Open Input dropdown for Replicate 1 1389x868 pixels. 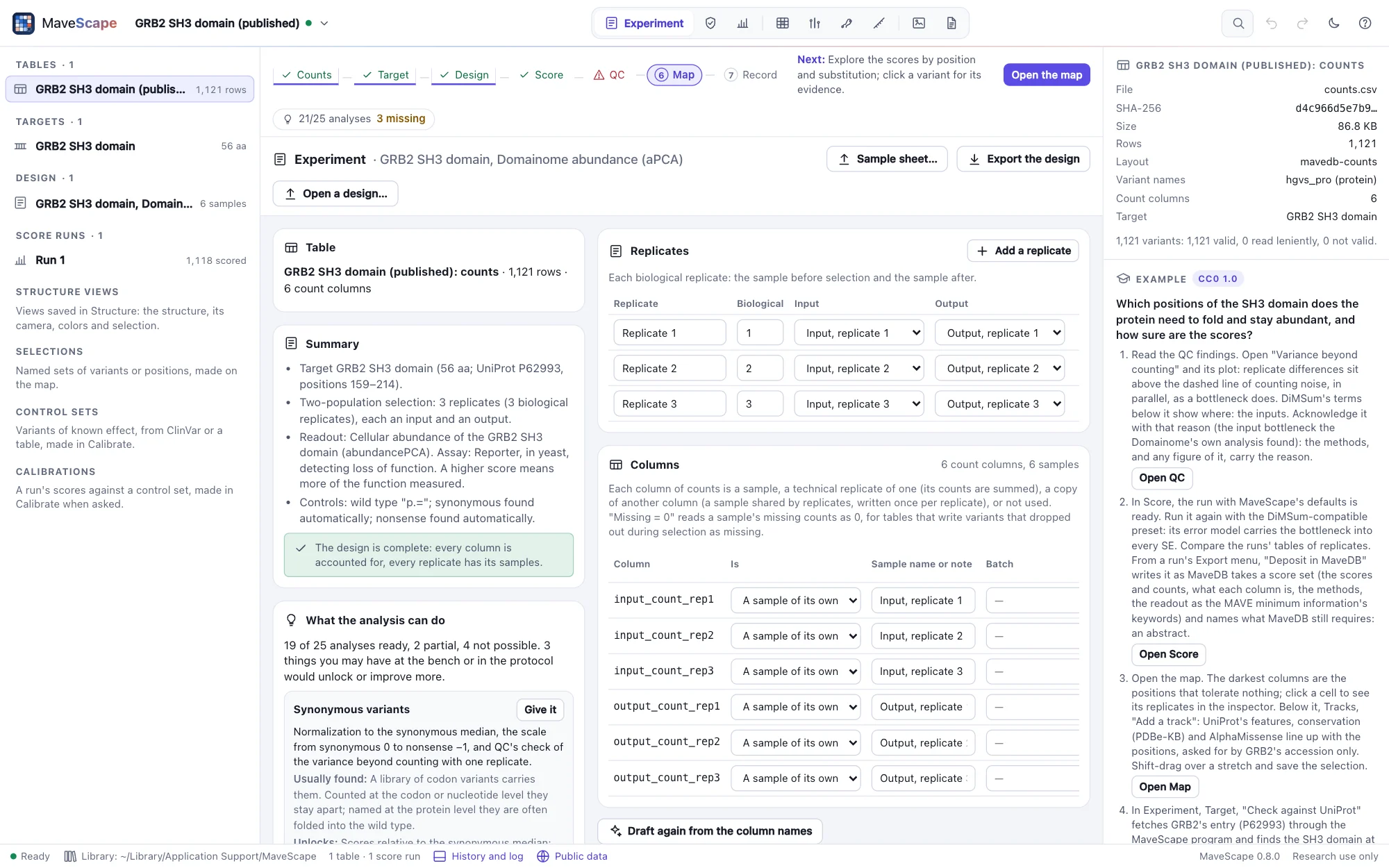859,333
